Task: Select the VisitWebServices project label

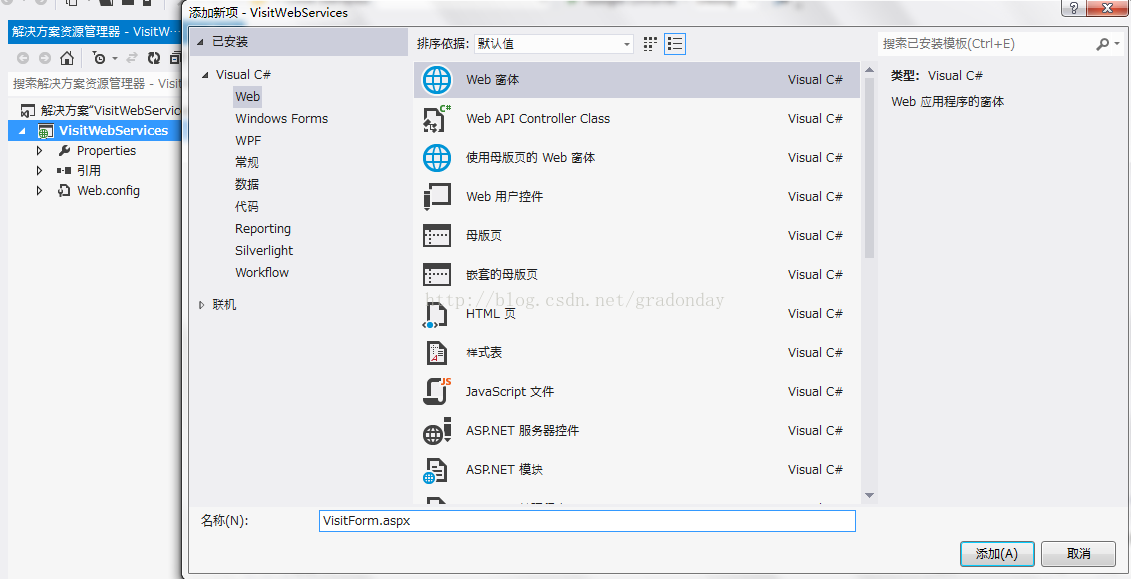Action: point(113,131)
